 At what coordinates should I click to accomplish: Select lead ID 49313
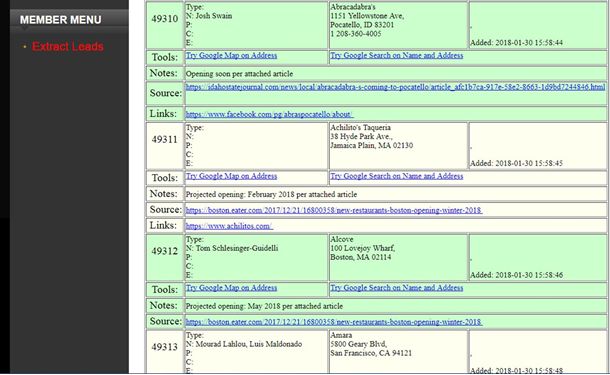pos(165,347)
